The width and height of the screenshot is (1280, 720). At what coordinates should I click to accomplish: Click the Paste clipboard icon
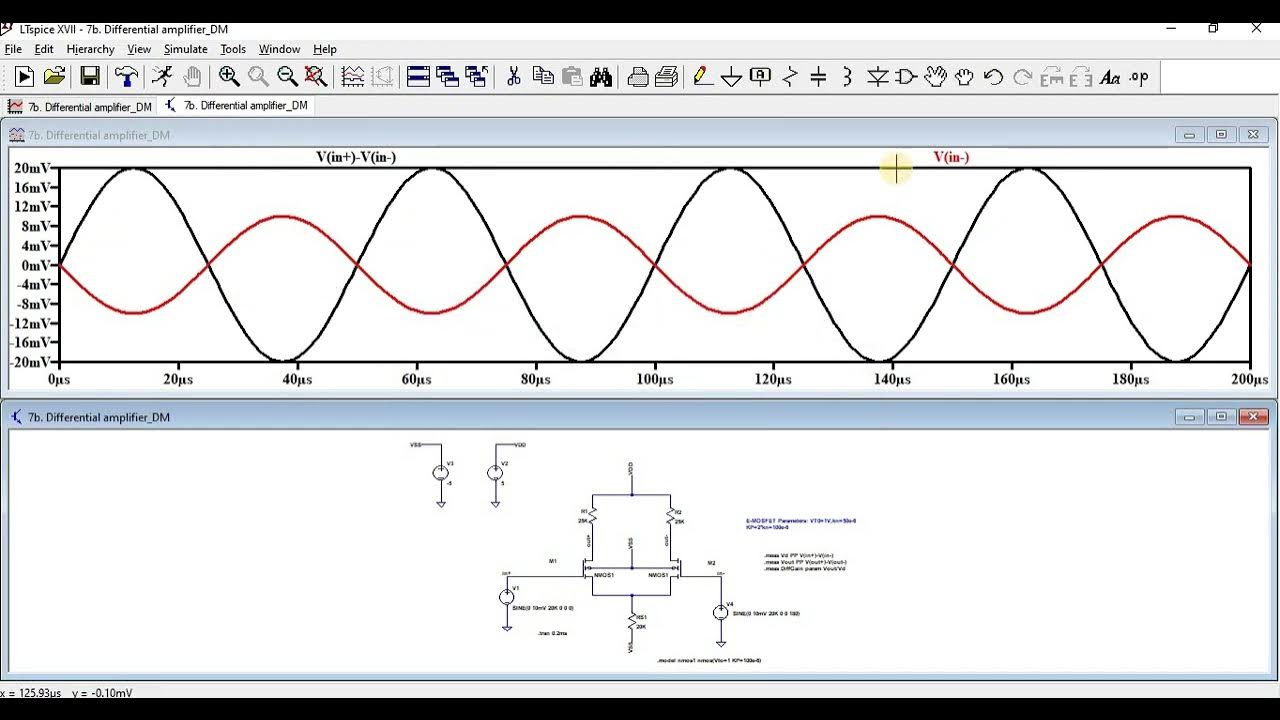tap(572, 76)
